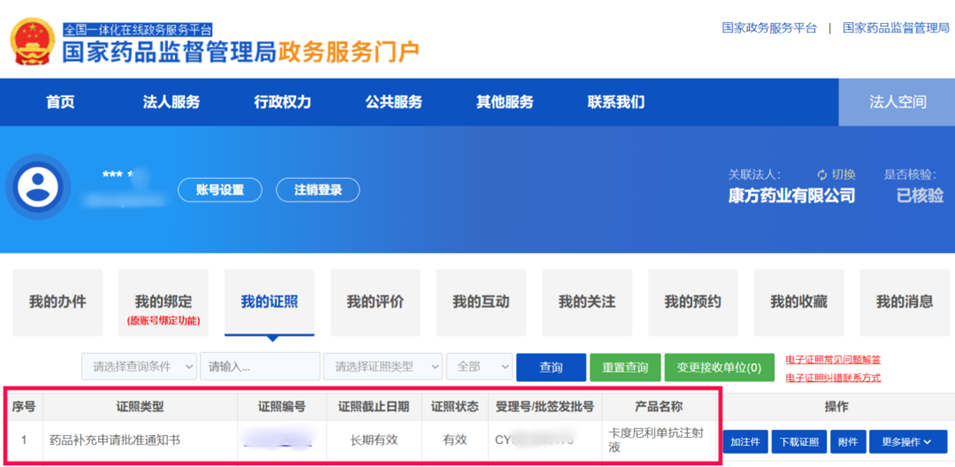955x467 pixels.
Task: Switch to the 我的办件 tab
Action: (x=57, y=302)
